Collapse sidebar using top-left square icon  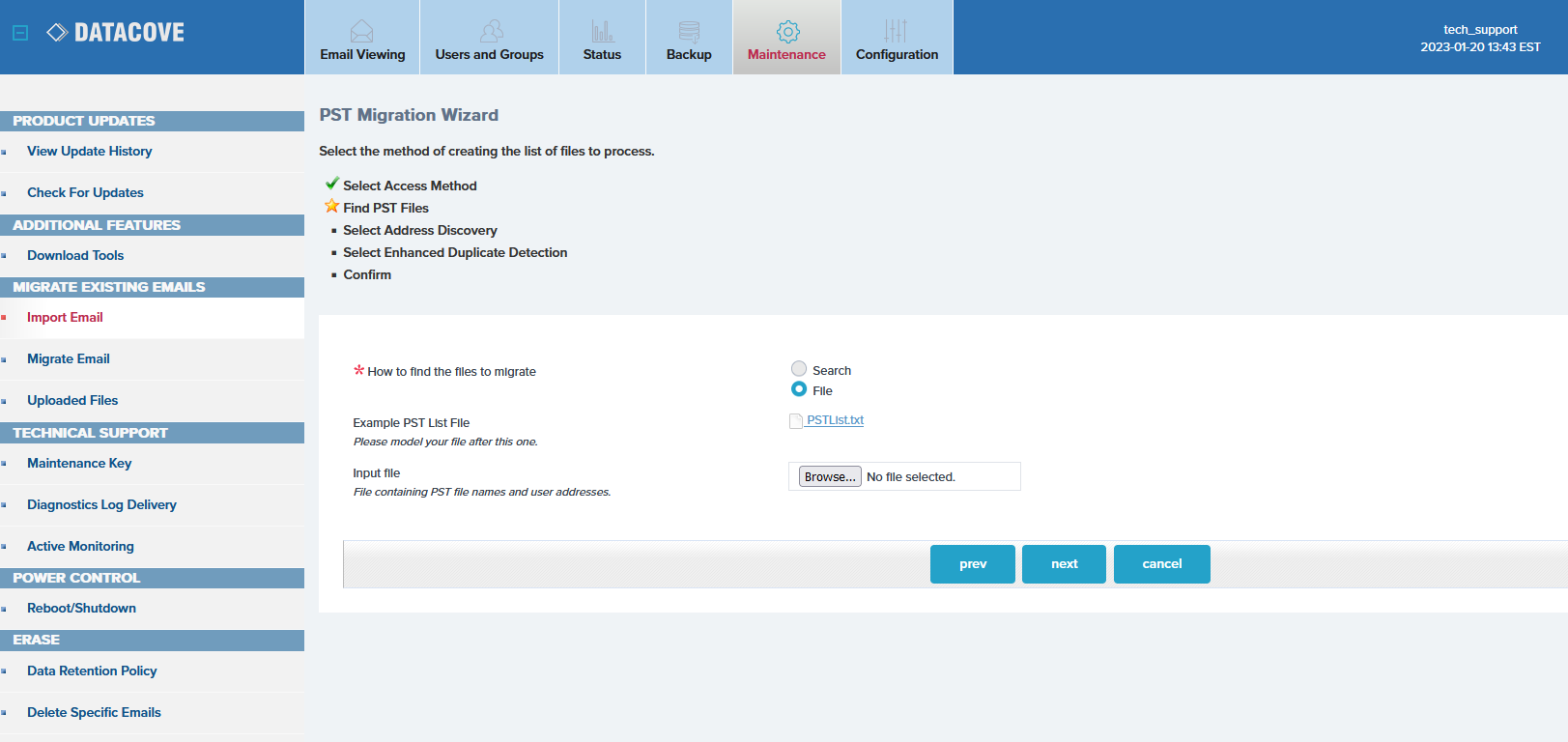[20, 33]
